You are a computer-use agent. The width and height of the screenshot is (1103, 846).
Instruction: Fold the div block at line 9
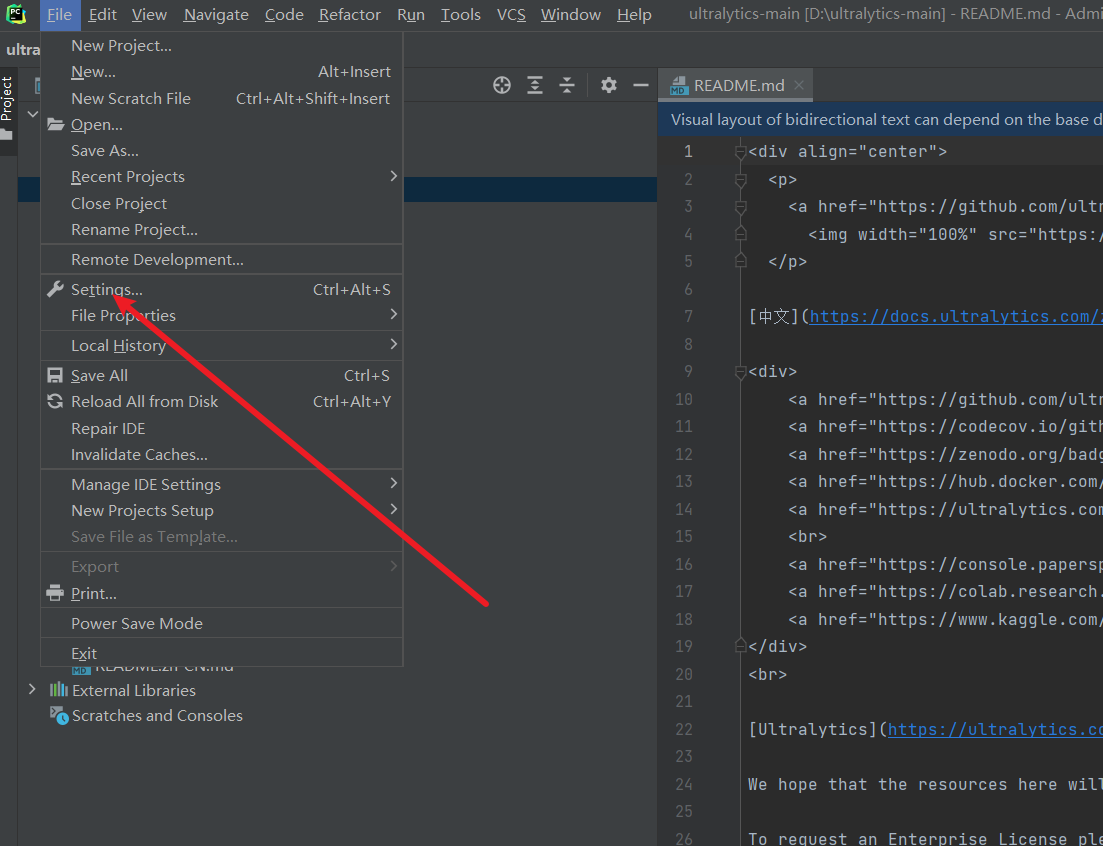(x=740, y=371)
